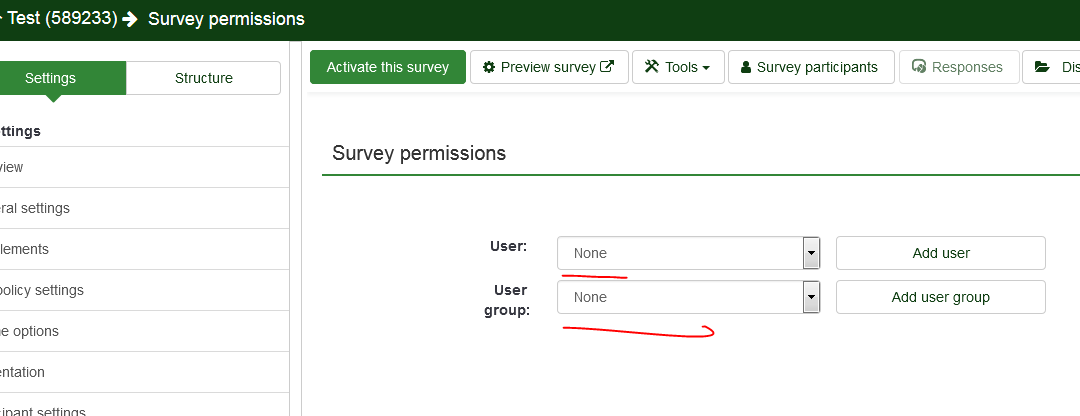Click the Responses icon in the toolbar
Screen dimensions: 1080x416
coord(918,67)
